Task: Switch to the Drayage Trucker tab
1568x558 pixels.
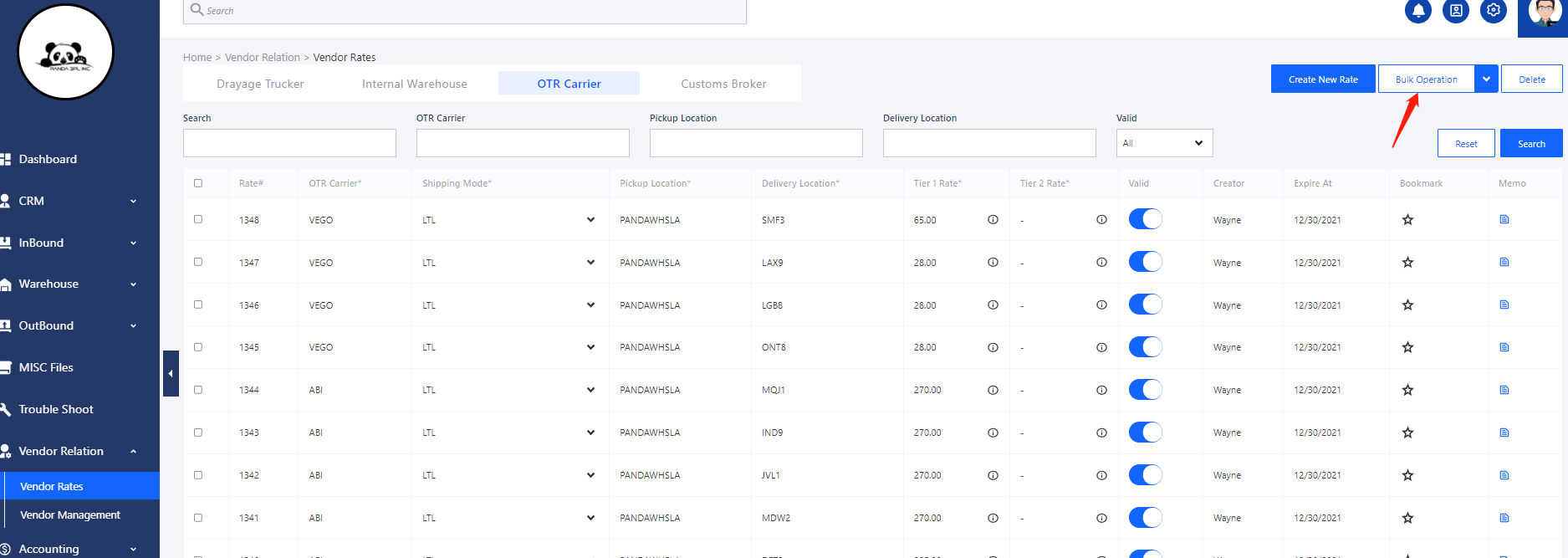Action: point(260,84)
